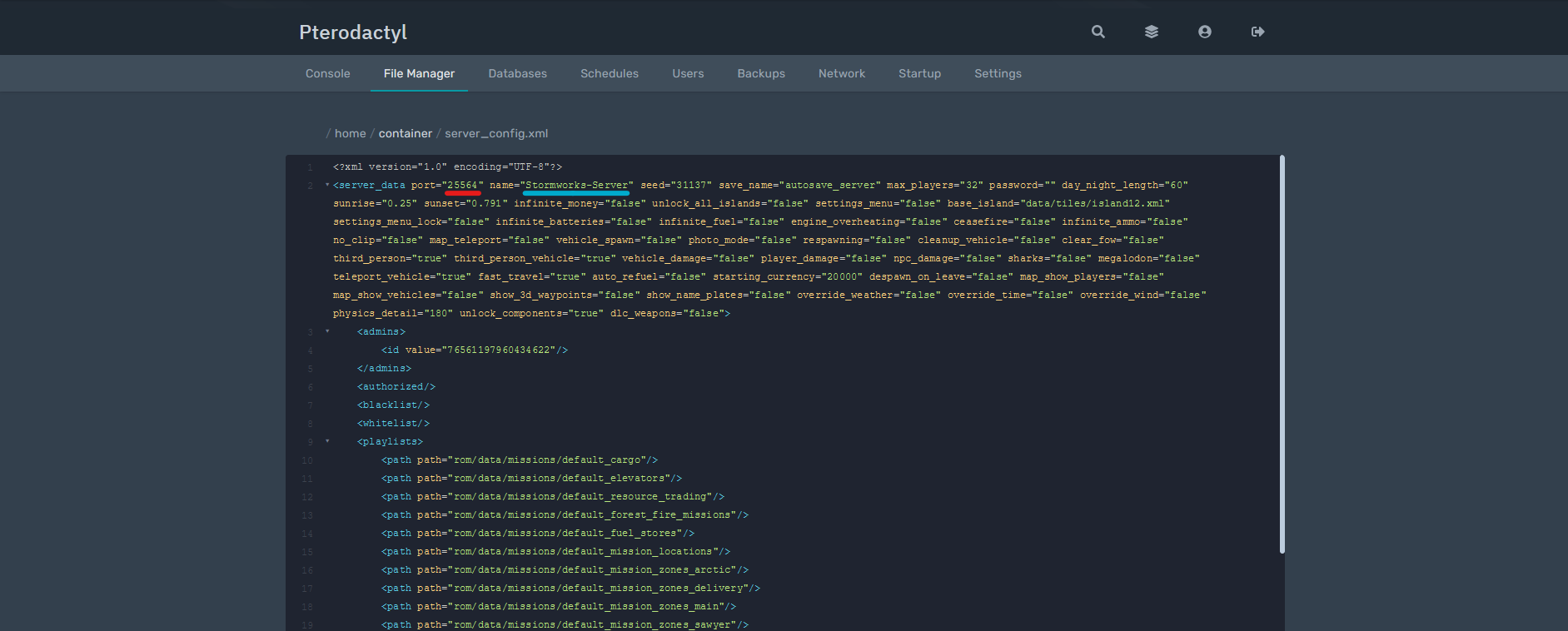Click the XML declaration first line
Screen dimensions: 1568x631
tap(448, 166)
